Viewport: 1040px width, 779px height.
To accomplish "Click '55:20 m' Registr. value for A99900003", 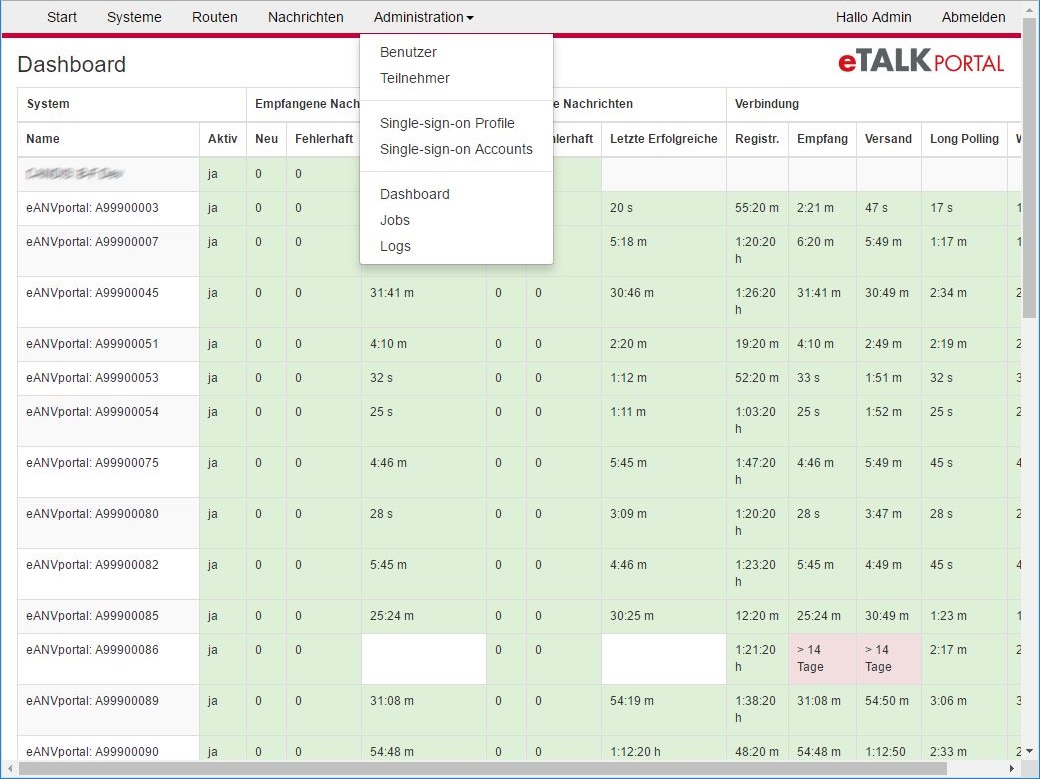I will coord(757,208).
